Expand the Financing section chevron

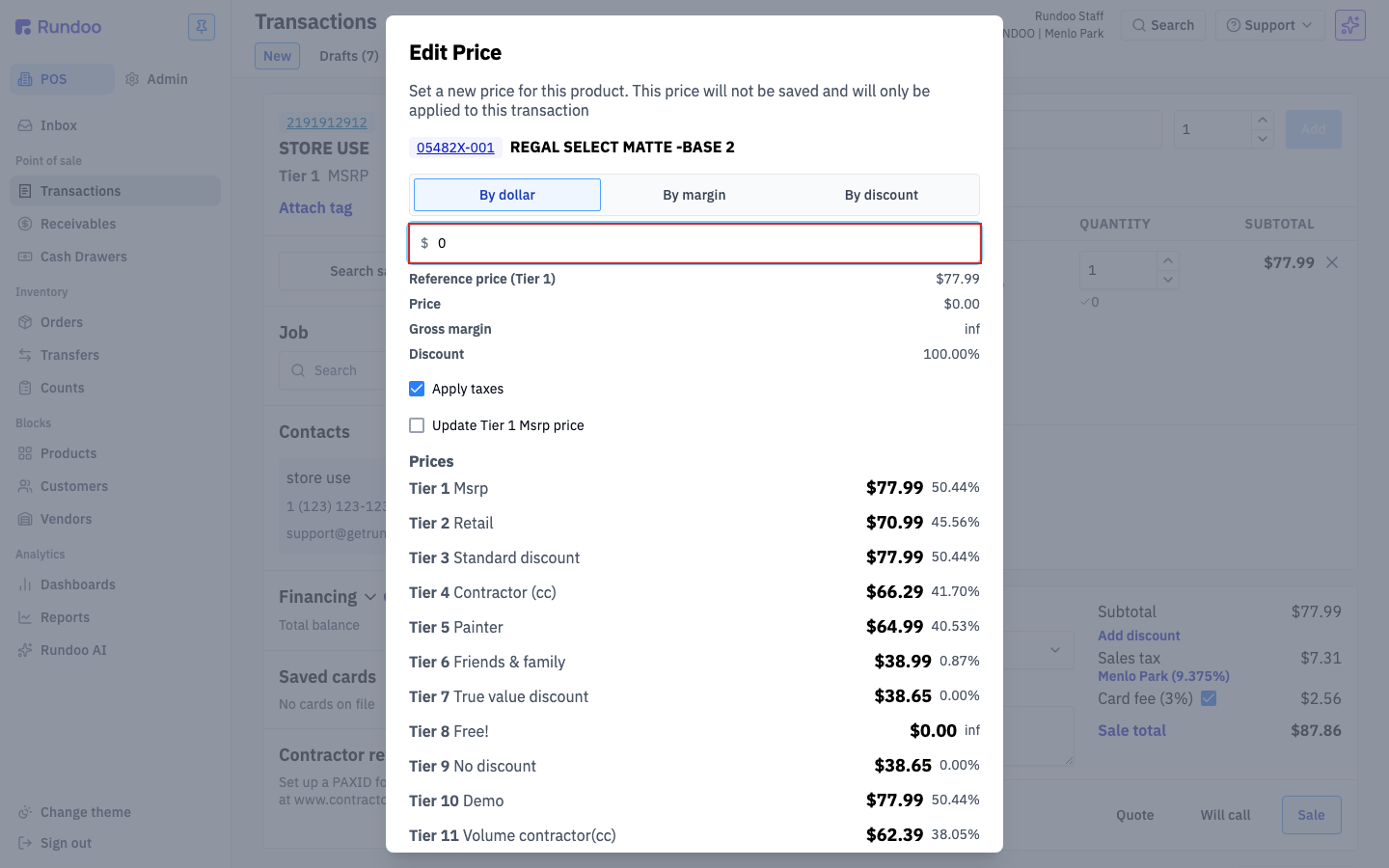(370, 597)
